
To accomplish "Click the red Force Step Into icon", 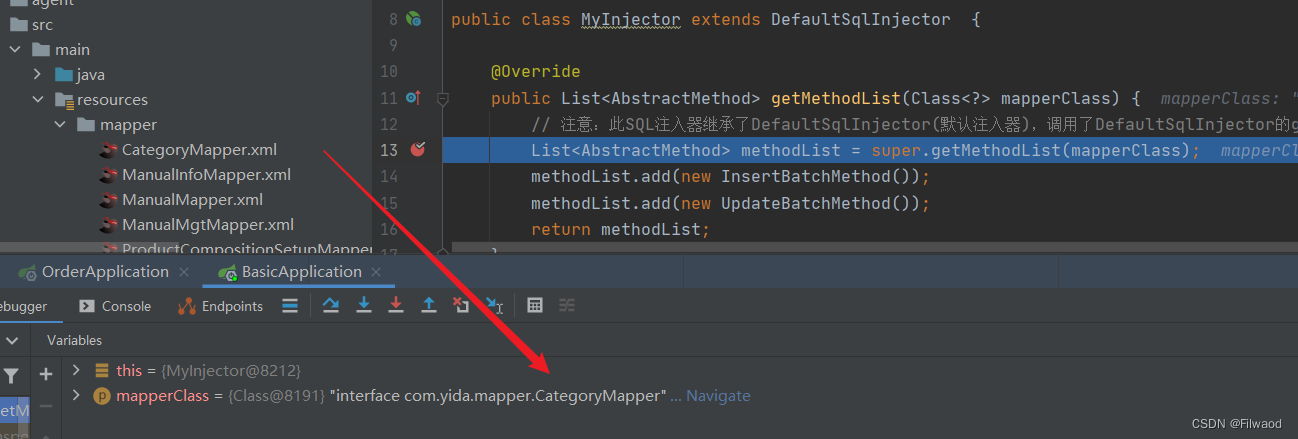I will tap(396, 305).
